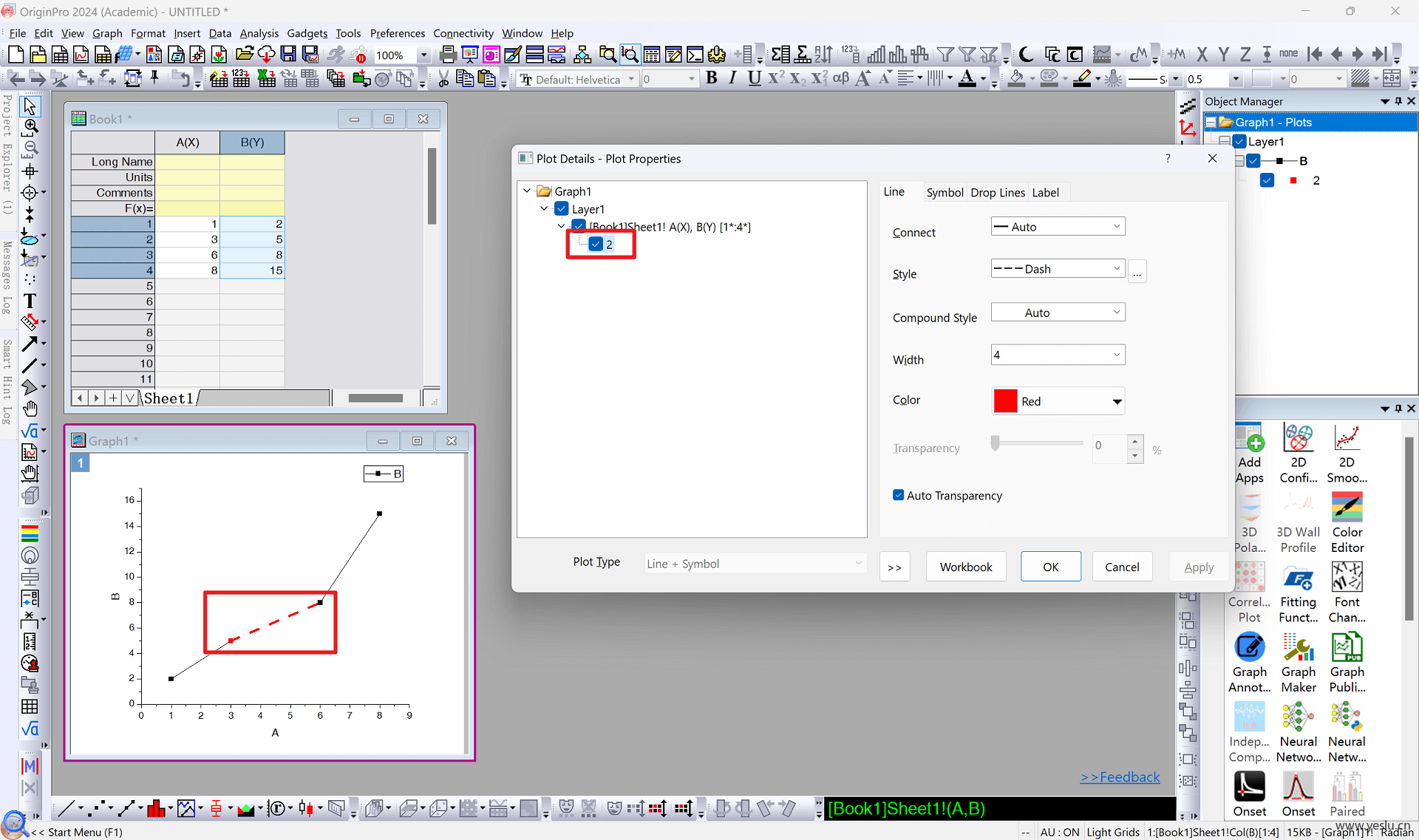Open the line Width dropdown
The image size is (1419, 840).
(1058, 355)
